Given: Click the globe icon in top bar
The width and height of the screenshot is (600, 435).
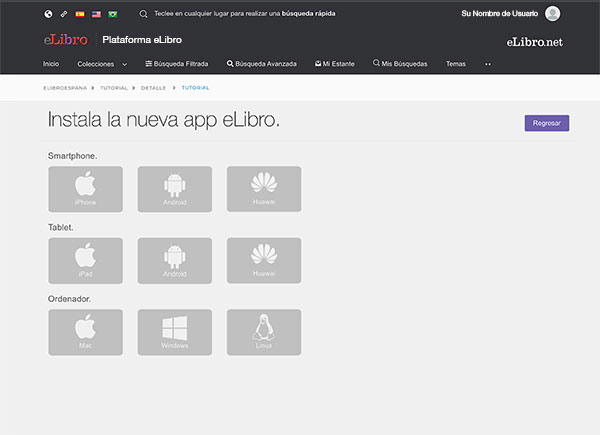Looking at the screenshot, I should (48, 14).
